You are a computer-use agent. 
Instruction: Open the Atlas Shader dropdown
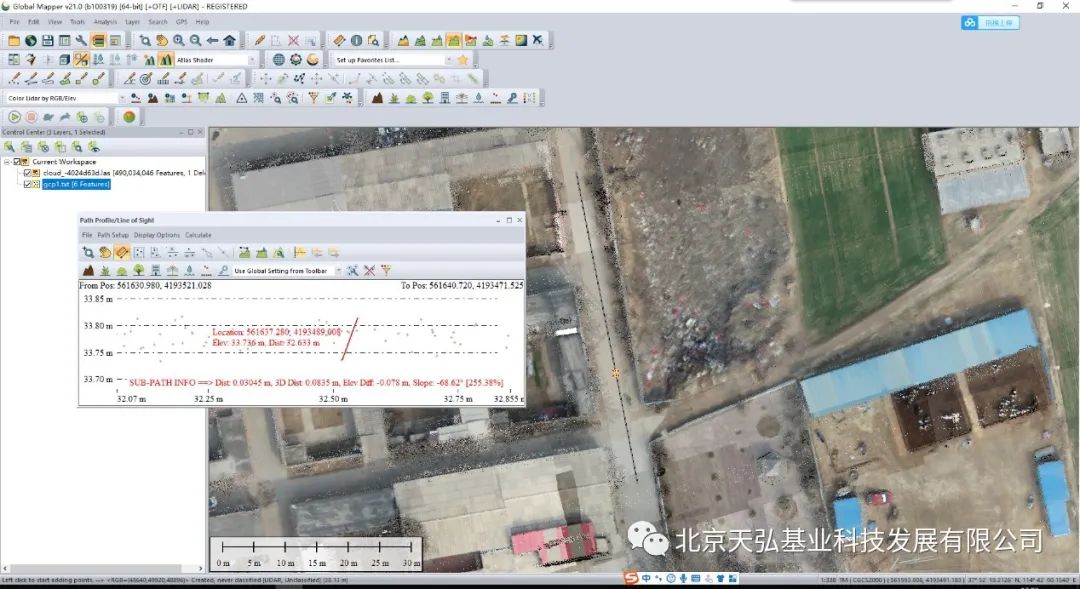pyautogui.click(x=252, y=60)
